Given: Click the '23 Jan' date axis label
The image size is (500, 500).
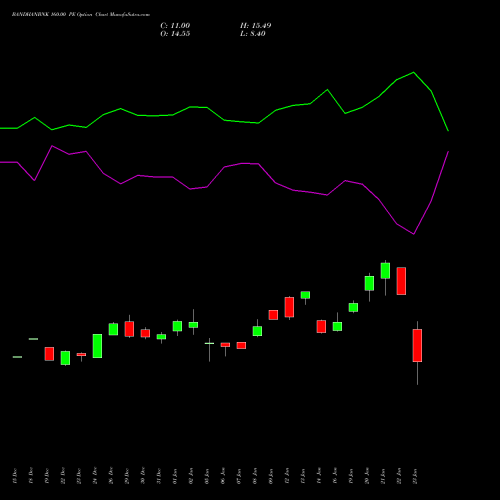Looking at the screenshot, I should pos(415,476).
